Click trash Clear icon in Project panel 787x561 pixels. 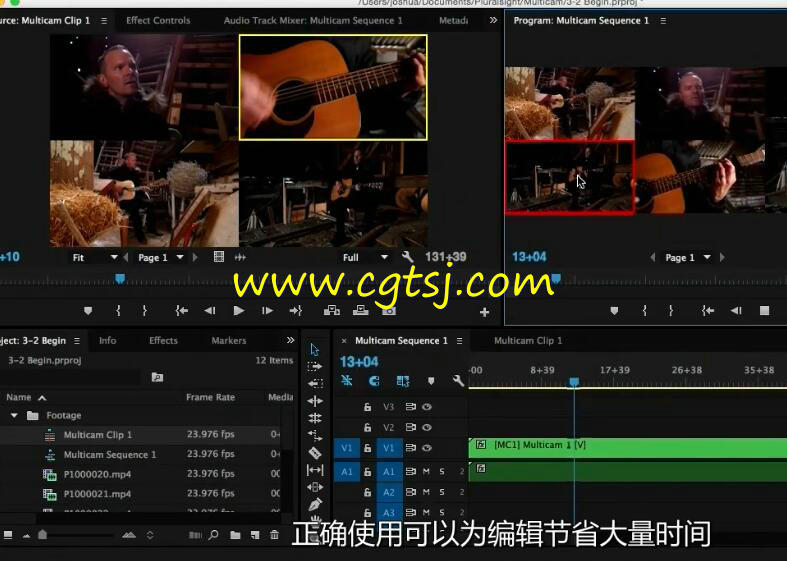tap(274, 535)
